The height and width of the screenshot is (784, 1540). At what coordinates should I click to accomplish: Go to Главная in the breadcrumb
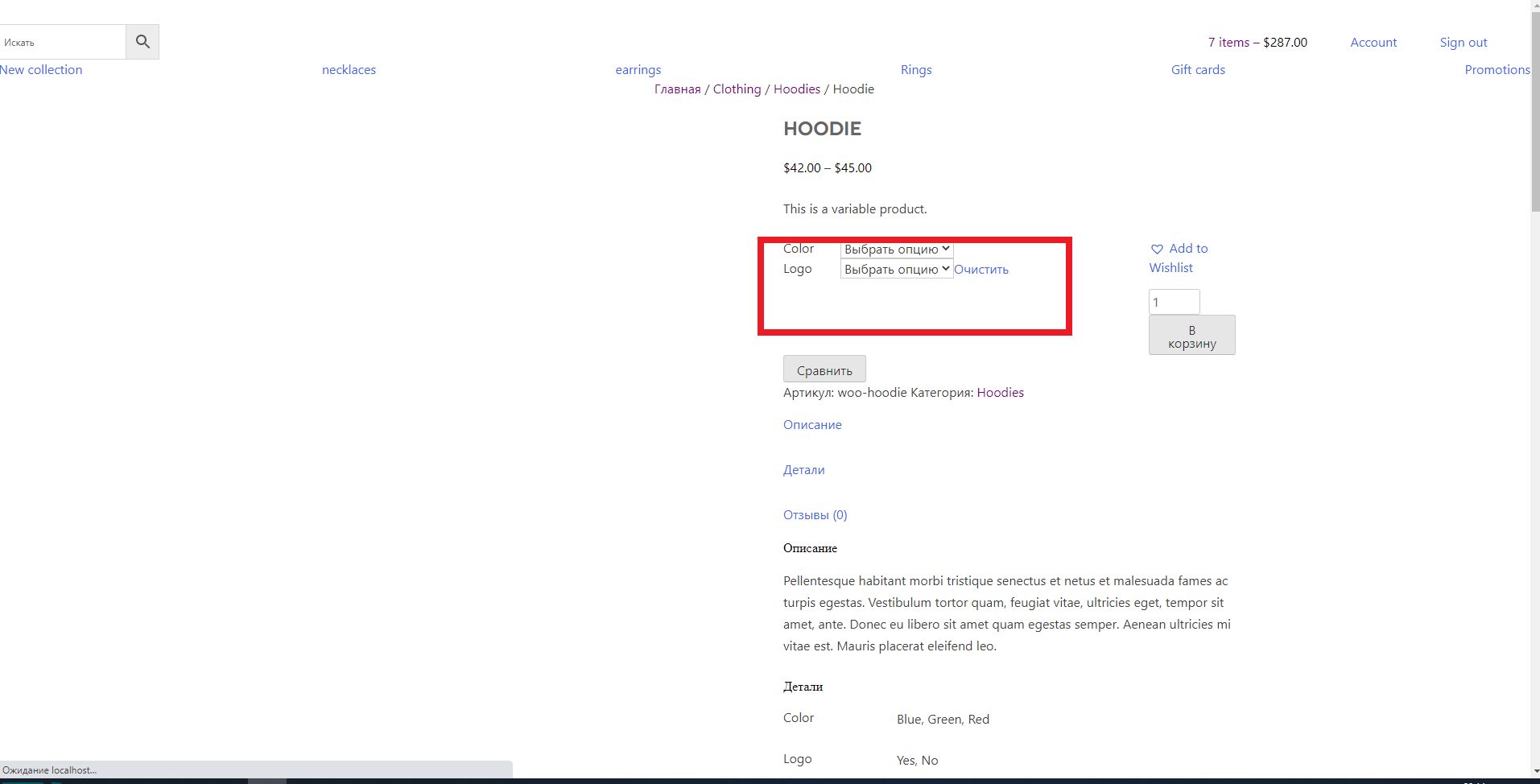point(677,89)
